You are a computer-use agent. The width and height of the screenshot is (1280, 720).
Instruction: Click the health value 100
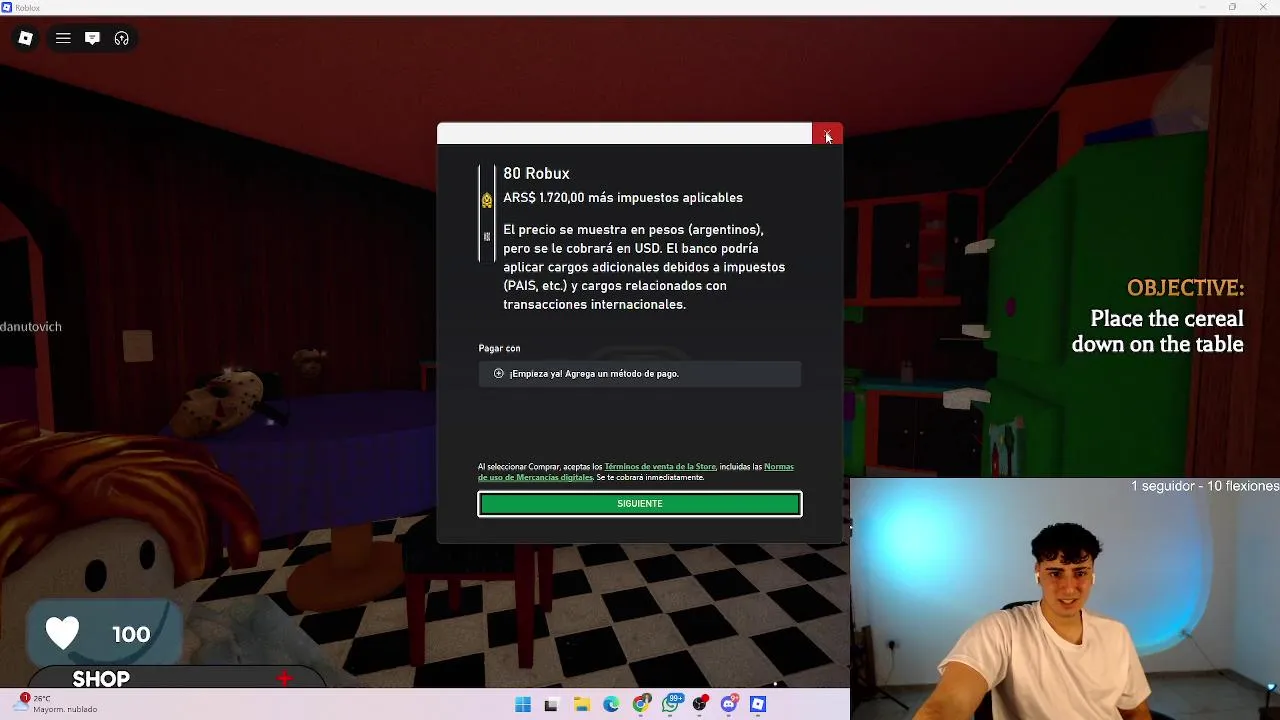(x=131, y=634)
